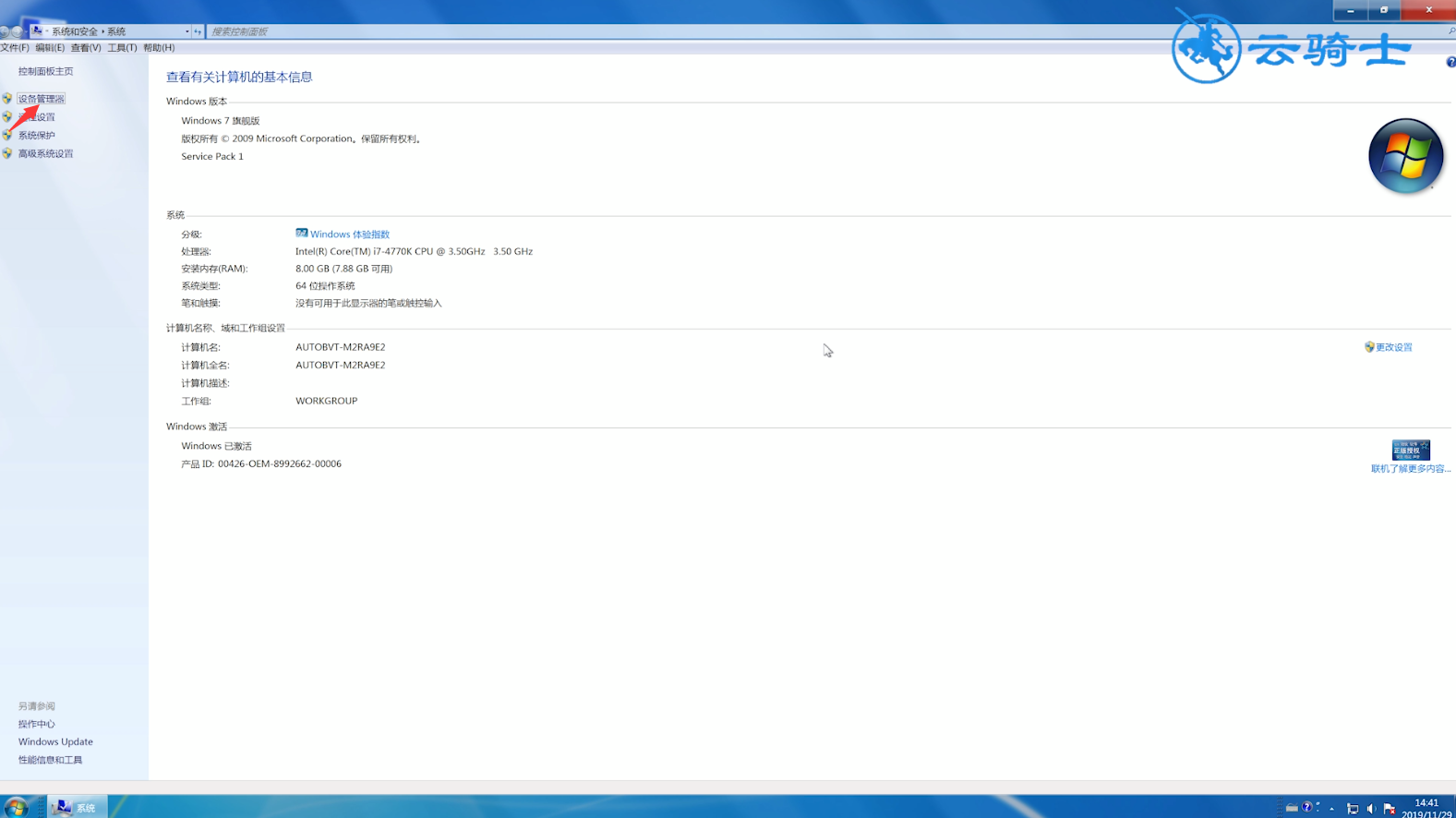Click the WORKGROUP workgroup value
Viewport: 1456px width, 818px height.
click(x=326, y=401)
